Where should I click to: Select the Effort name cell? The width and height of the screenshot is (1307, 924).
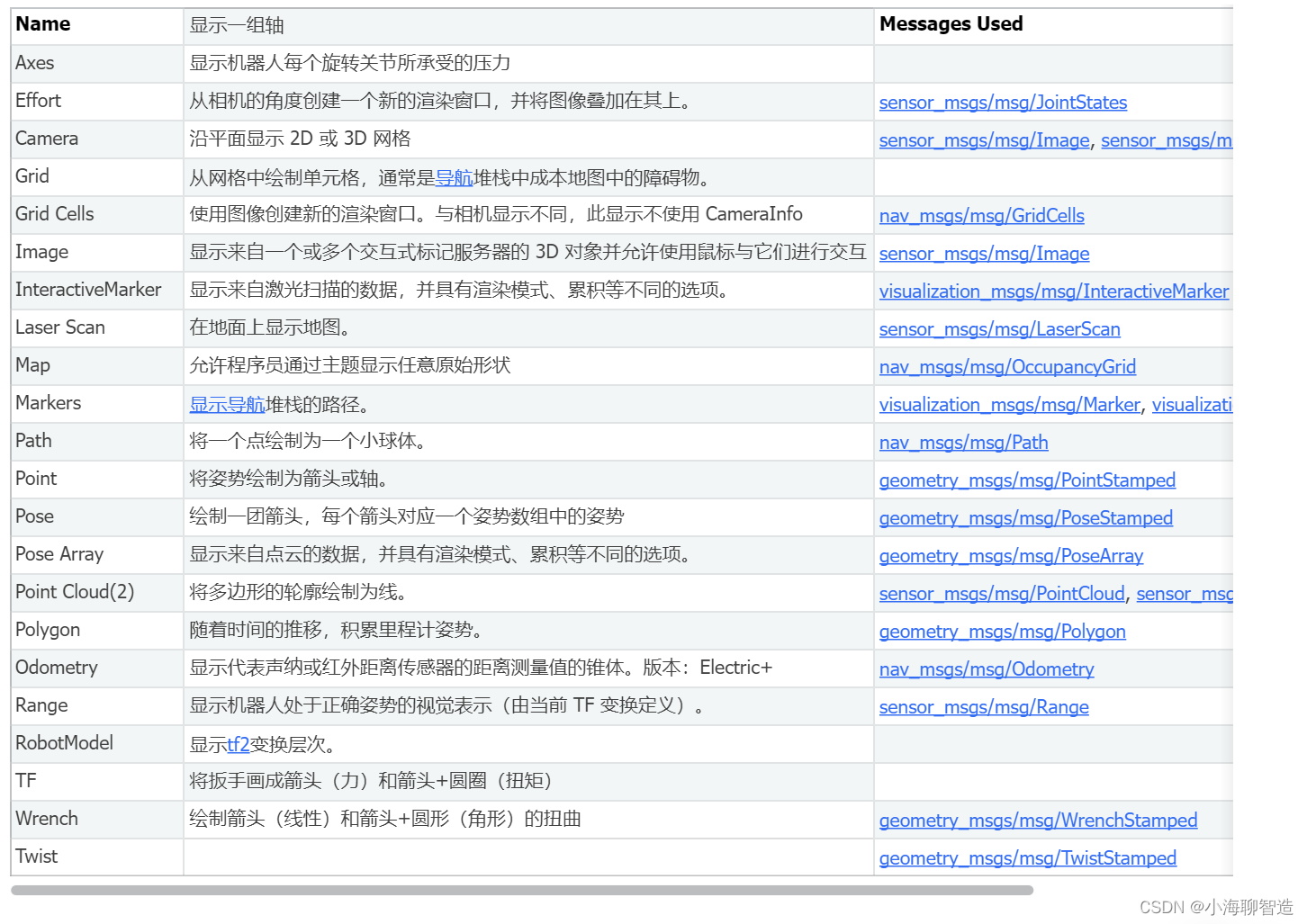click(x=97, y=102)
